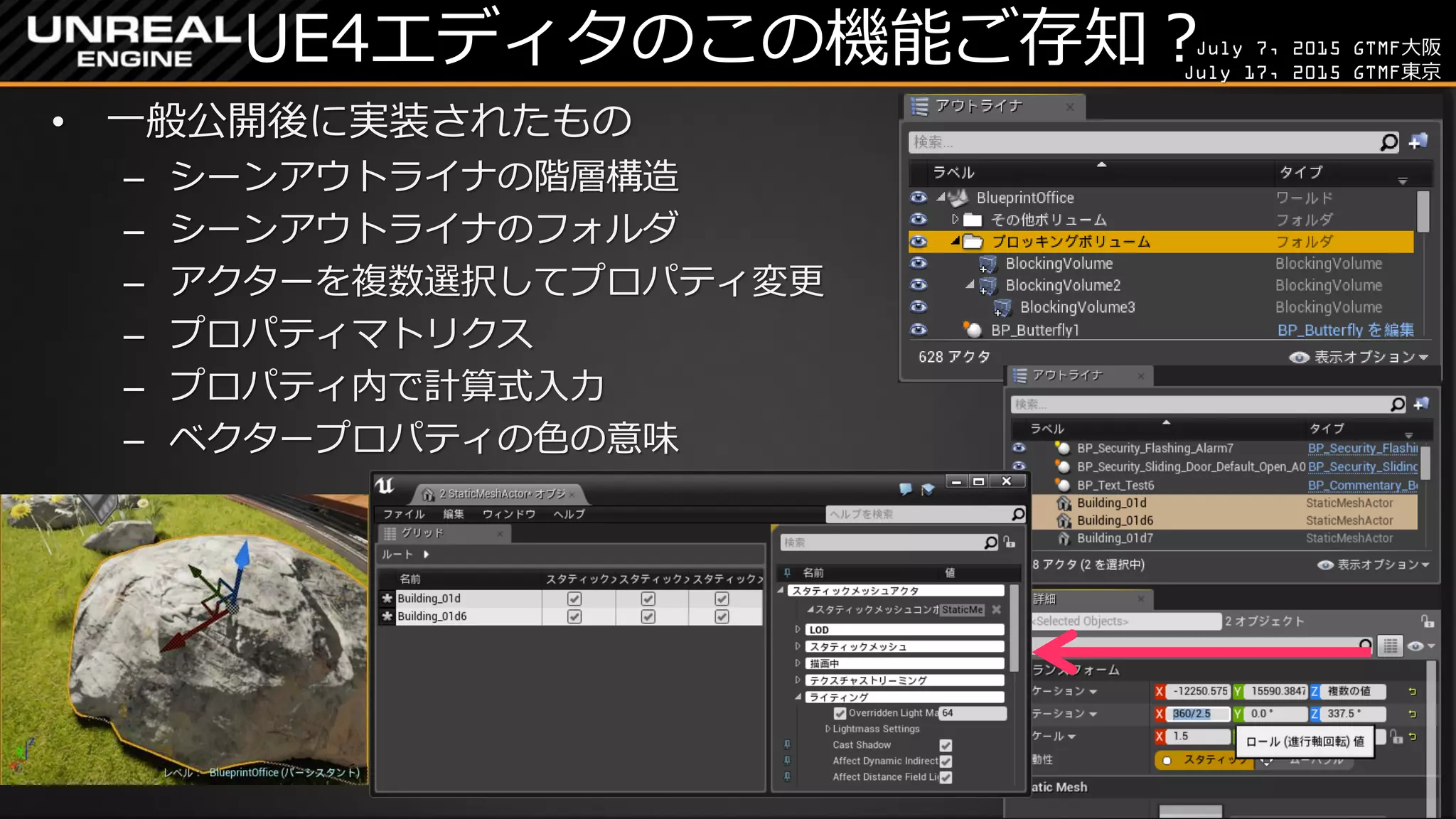Click the ブロッキングボリューム folder icon
1456x819 pixels.
[x=973, y=242]
